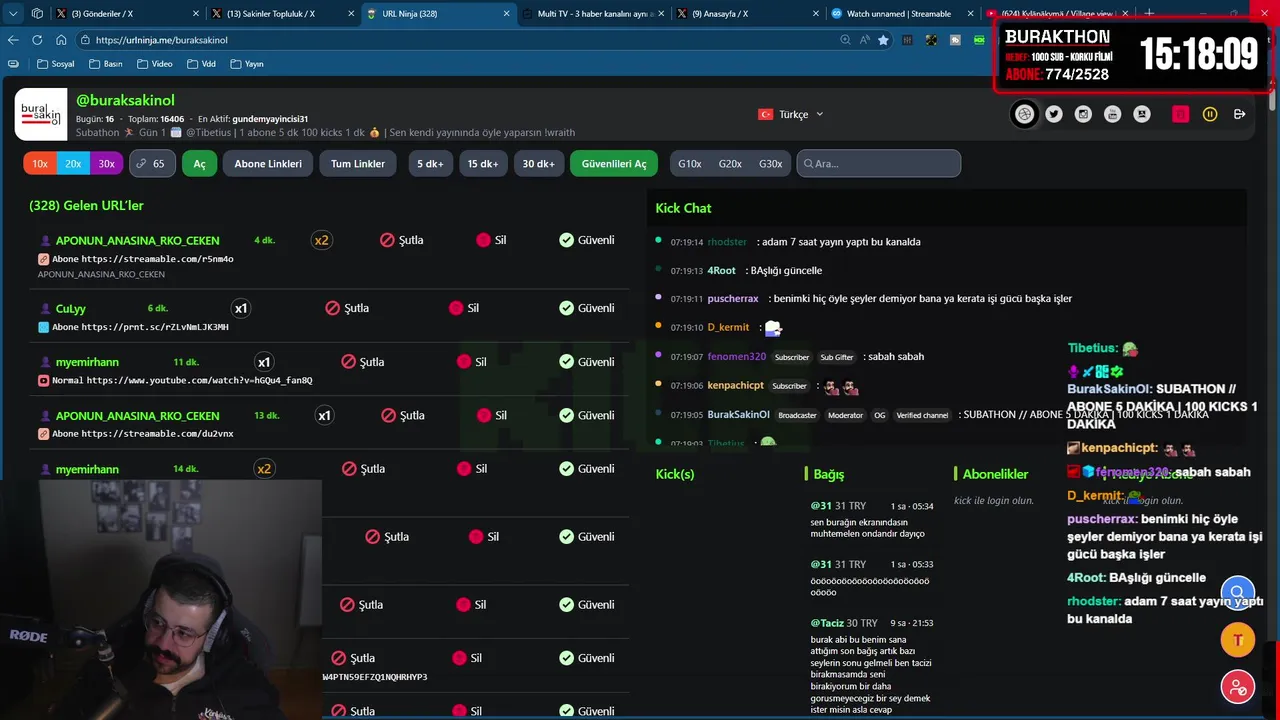Click the x1 badge on CuLyy row

[240, 308]
